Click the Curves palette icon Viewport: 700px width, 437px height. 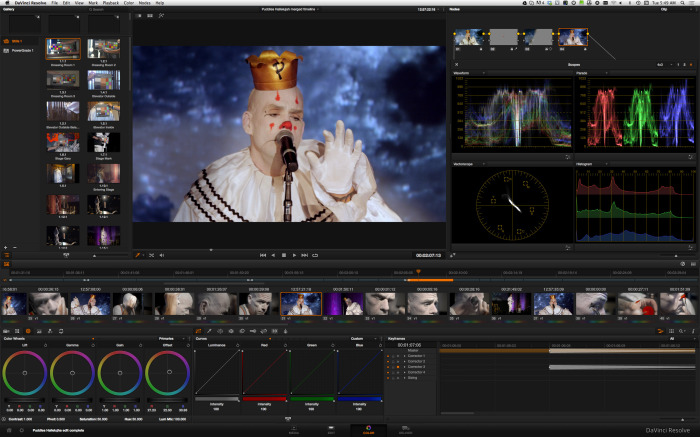199,330
